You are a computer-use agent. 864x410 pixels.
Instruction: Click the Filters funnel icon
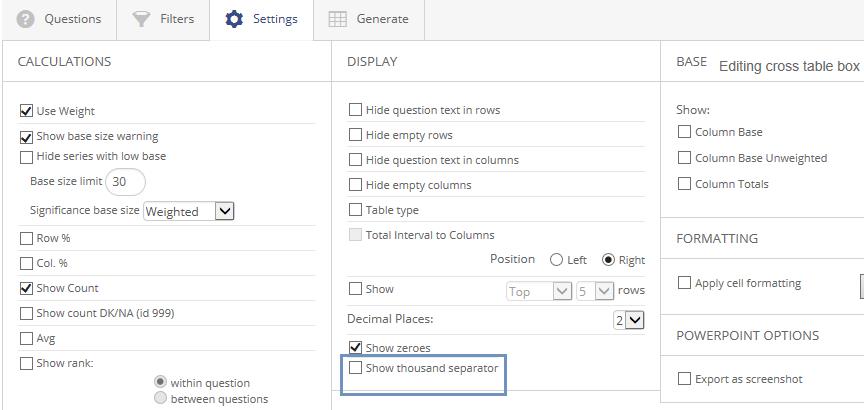(141, 19)
